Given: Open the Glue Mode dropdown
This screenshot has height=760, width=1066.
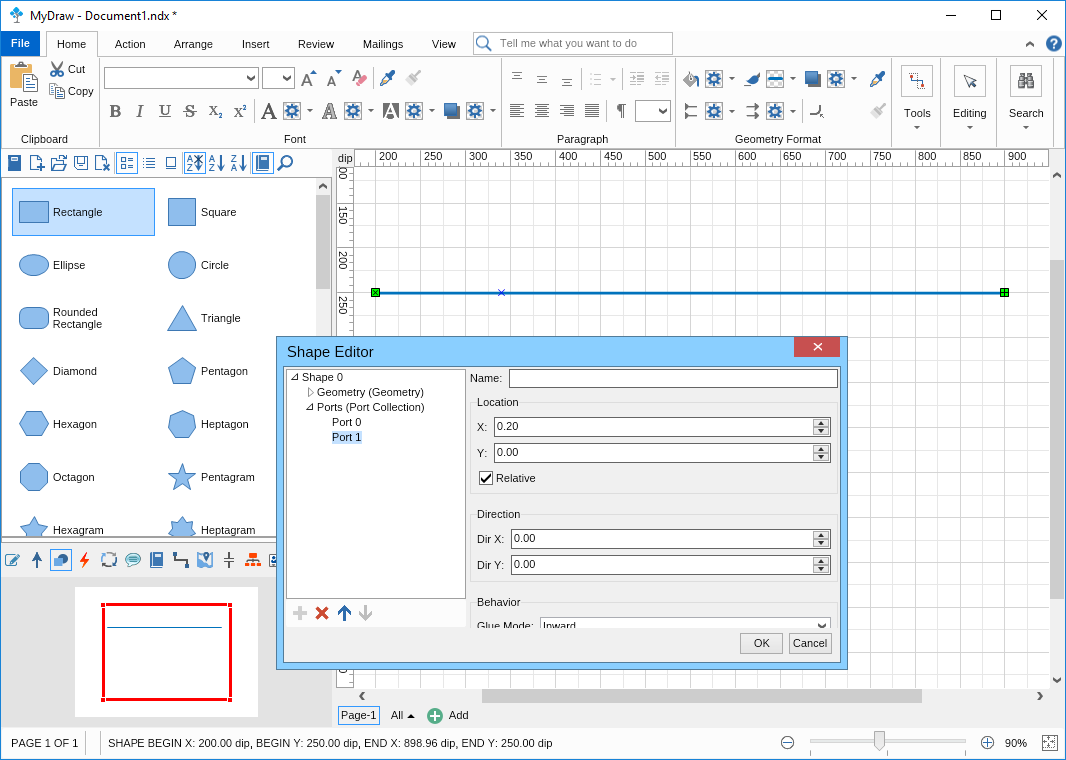Looking at the screenshot, I should click(685, 624).
